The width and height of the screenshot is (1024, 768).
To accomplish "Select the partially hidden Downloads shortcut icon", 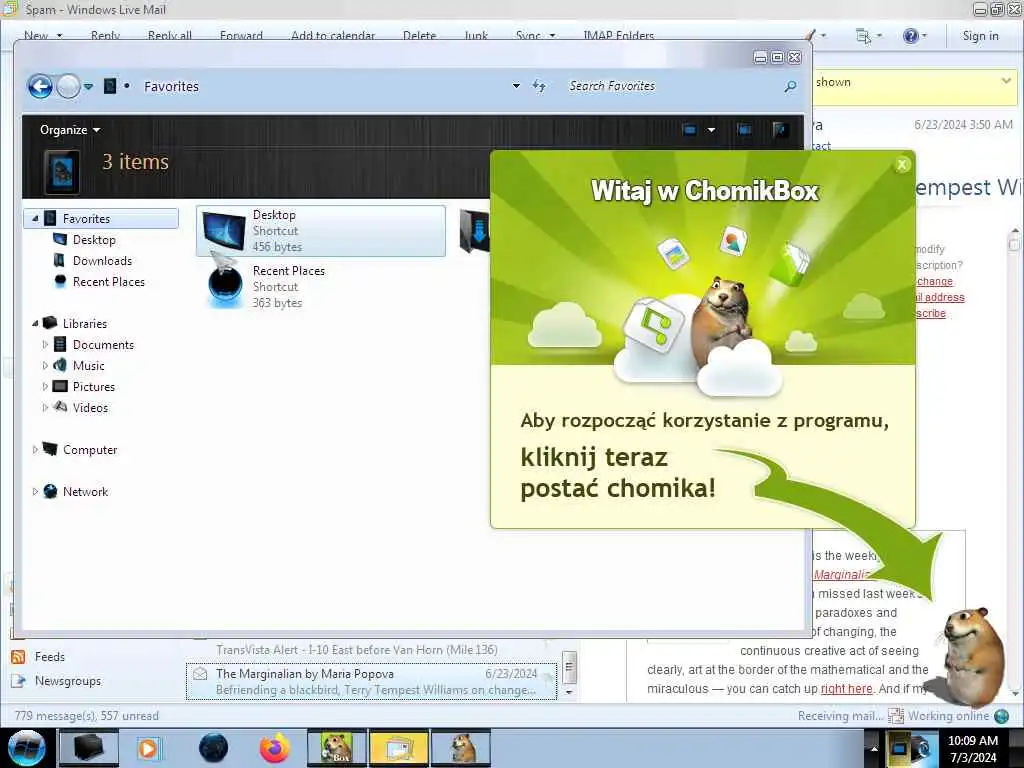I will click(x=475, y=231).
